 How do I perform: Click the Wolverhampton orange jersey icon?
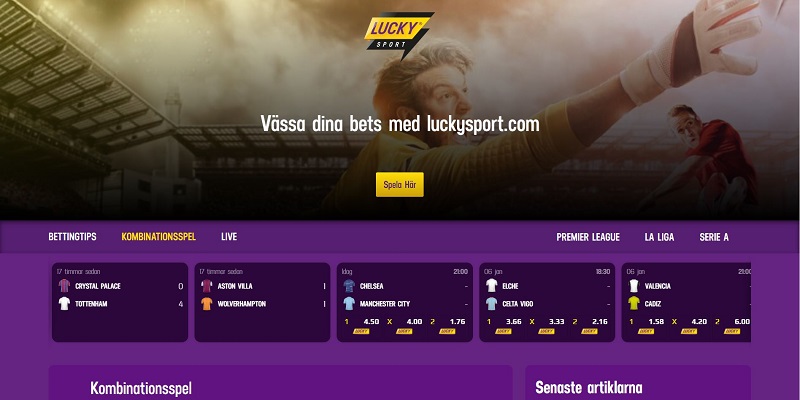pyautogui.click(x=207, y=304)
